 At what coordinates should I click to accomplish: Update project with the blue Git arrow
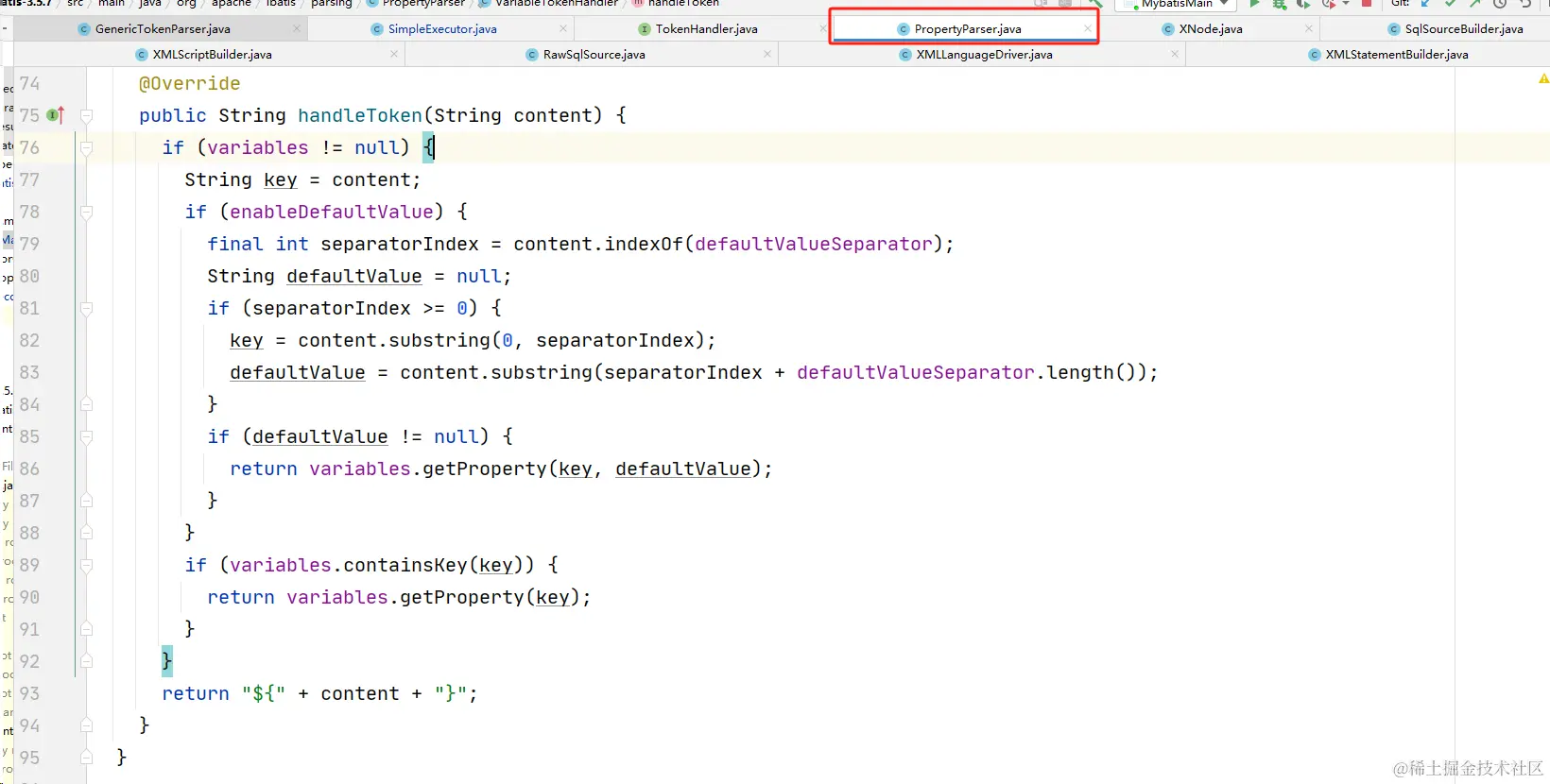pyautogui.click(x=1426, y=4)
